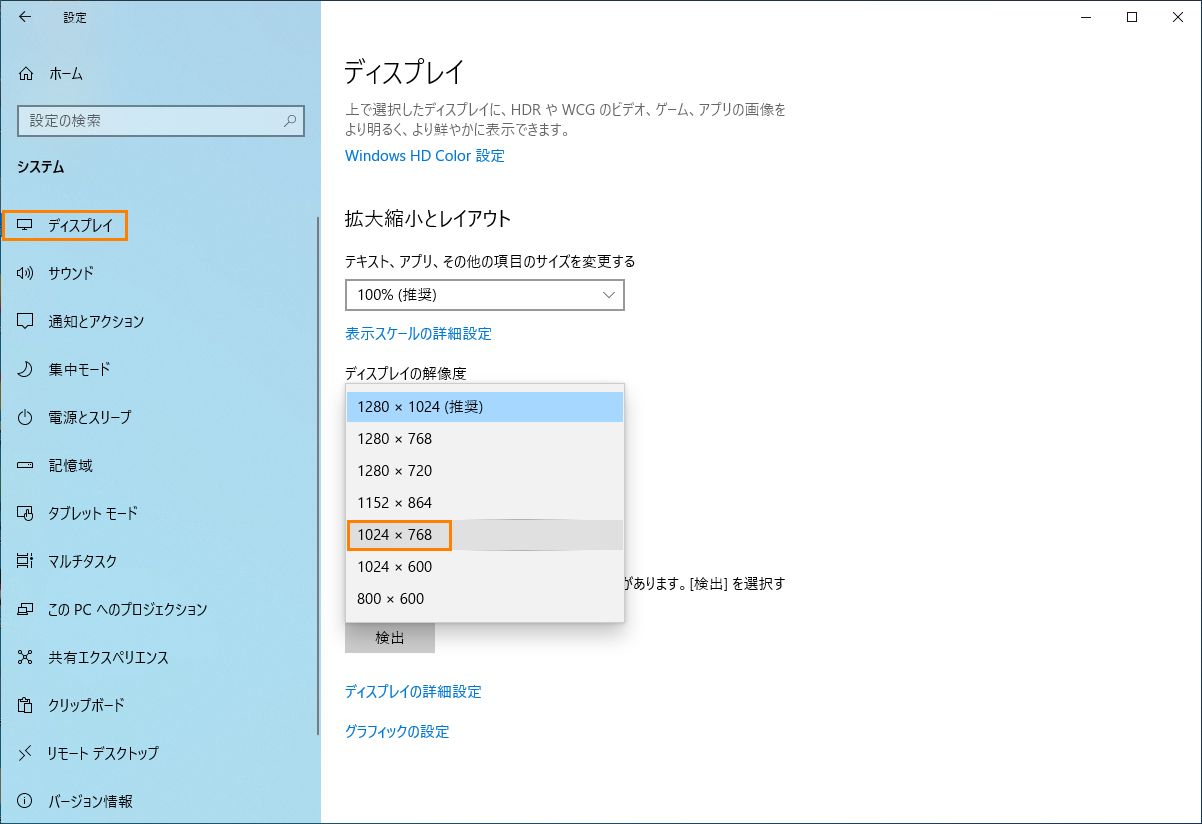Select the リモート デスクトップ icon

(x=27, y=753)
